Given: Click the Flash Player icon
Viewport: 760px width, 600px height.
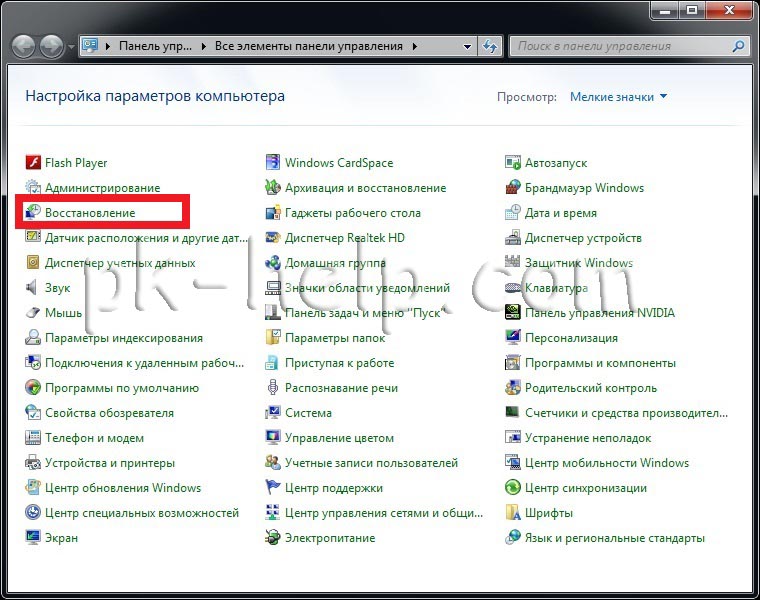Looking at the screenshot, I should click(x=33, y=163).
